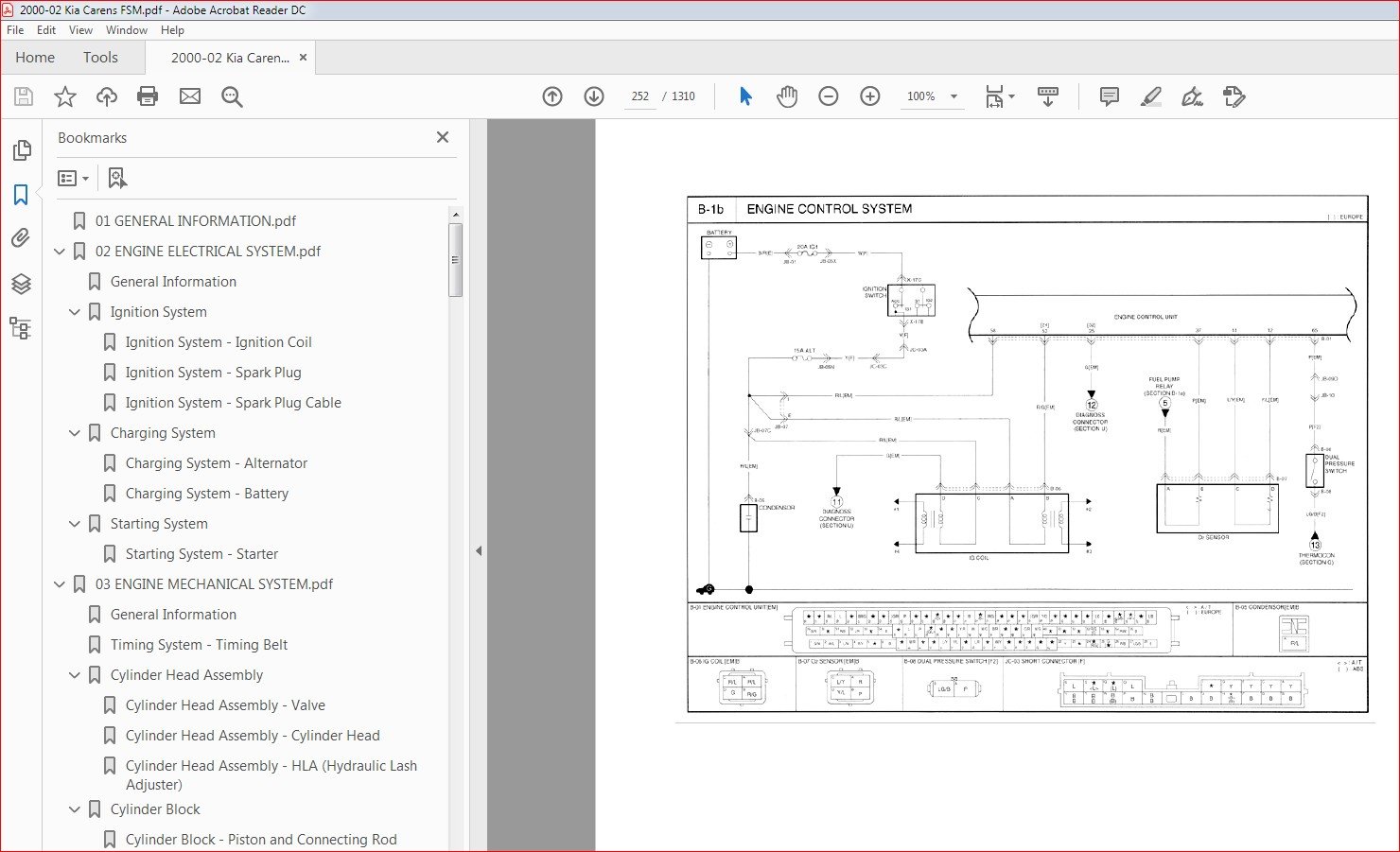This screenshot has width=1400, height=852.
Task: Select Cylinder Head Assembly - Cylinder Head bookmark
Action: coord(253,736)
